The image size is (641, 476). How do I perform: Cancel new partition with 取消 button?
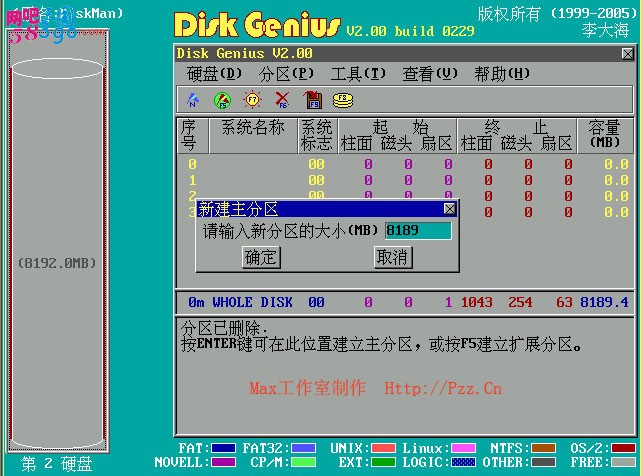[393, 257]
